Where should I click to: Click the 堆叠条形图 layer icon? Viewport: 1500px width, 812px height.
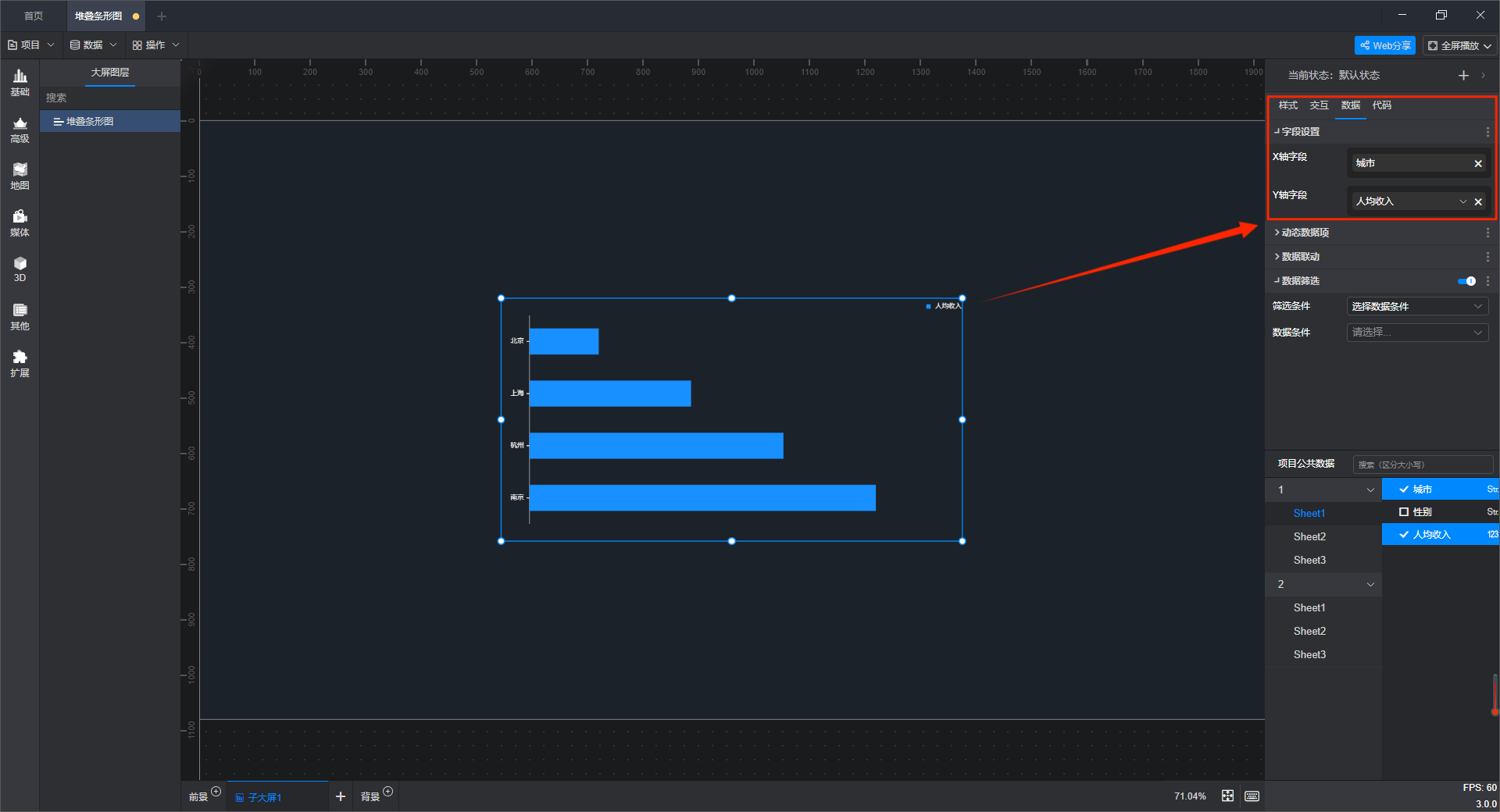point(58,122)
